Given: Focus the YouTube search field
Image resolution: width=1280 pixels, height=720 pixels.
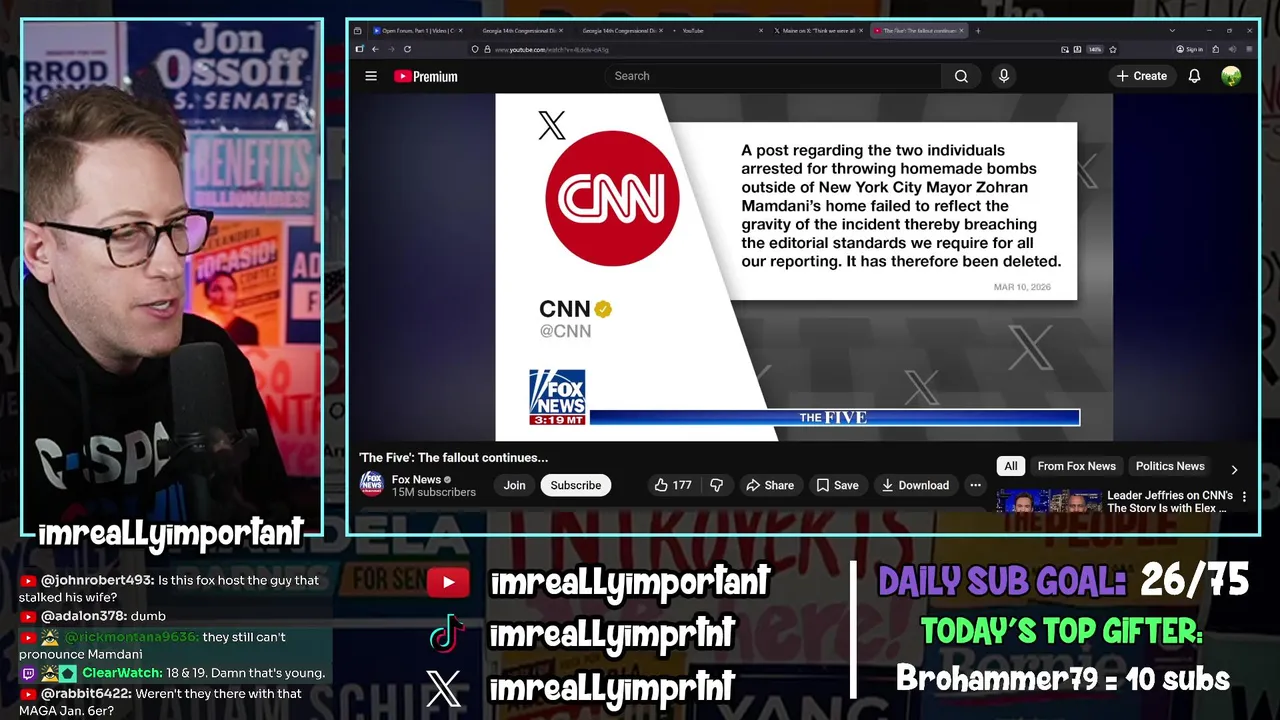Looking at the screenshot, I should click(772, 76).
